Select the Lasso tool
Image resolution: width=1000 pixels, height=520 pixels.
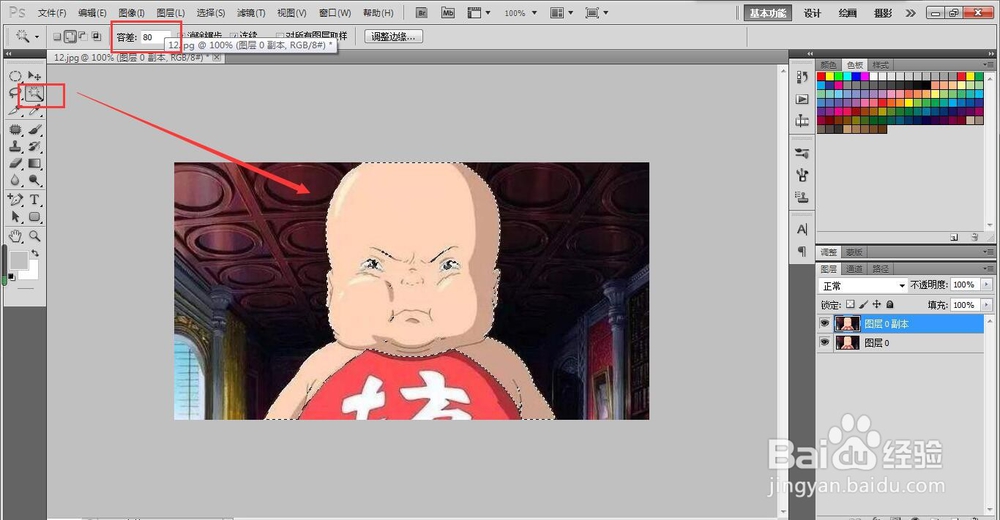coord(15,93)
